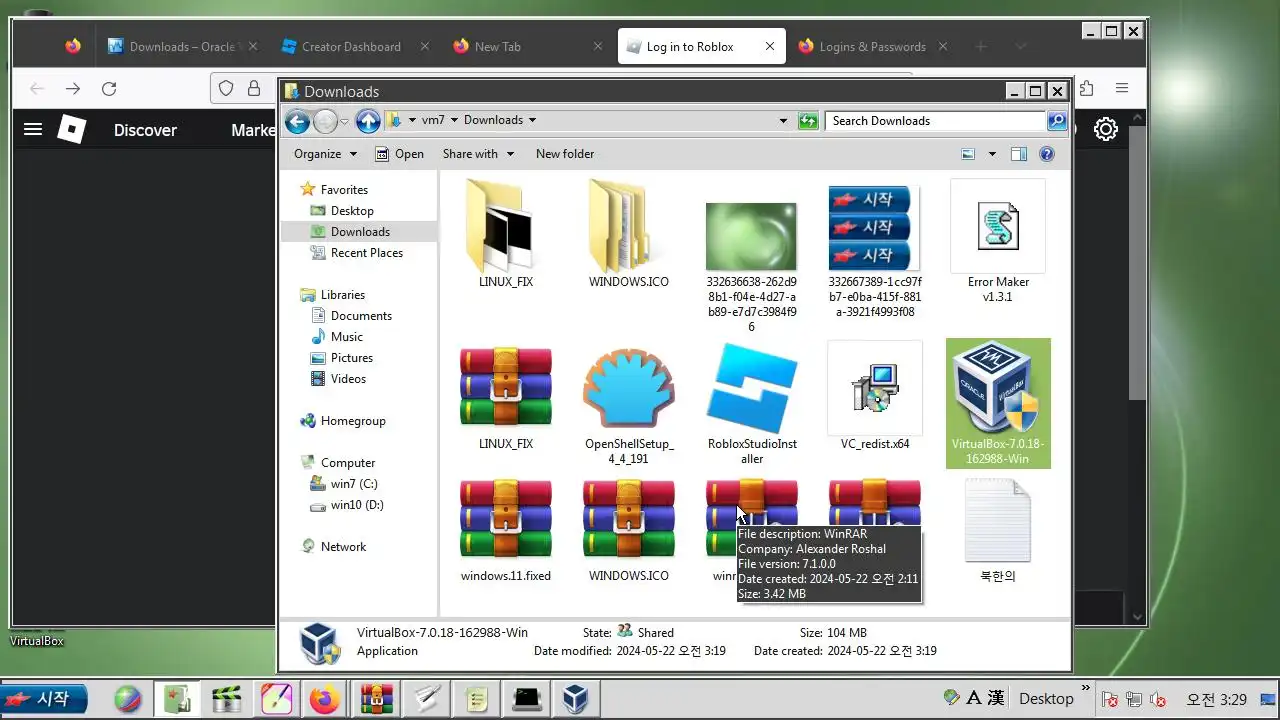The height and width of the screenshot is (720, 1280).
Task: Select the LINUX_FIX folder icon
Action: tap(506, 234)
